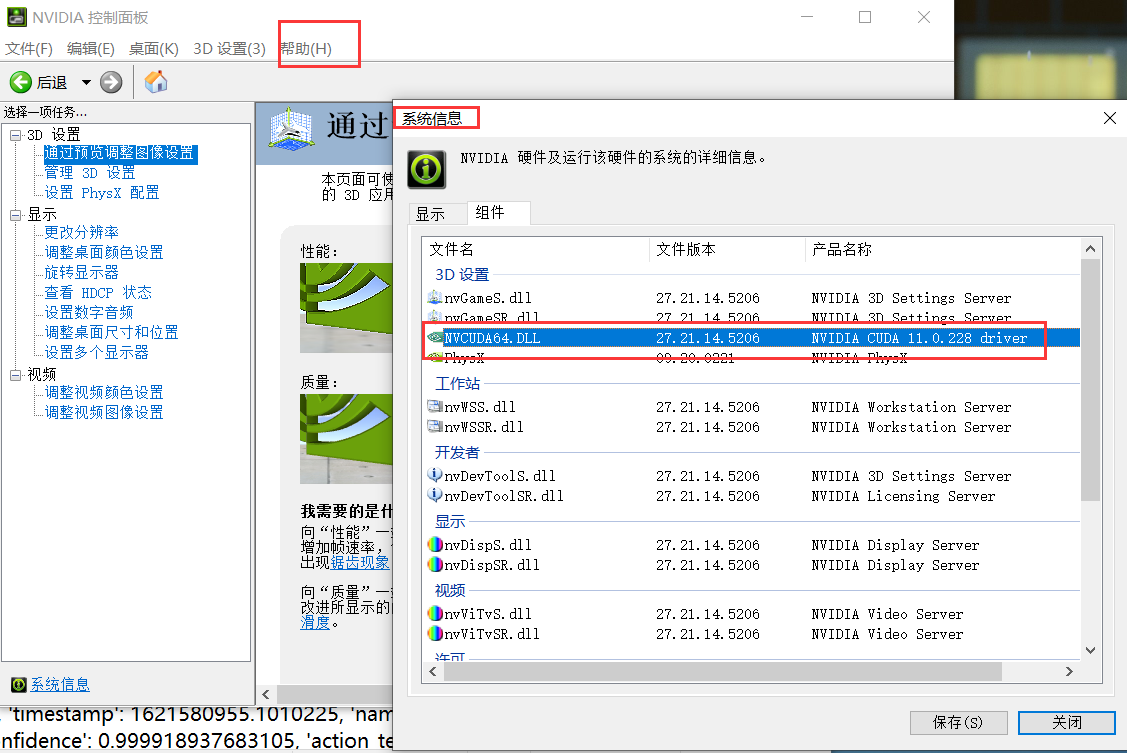The width and height of the screenshot is (1127, 753).
Task: Select the nvDevToolSR.dll row
Action: click(751, 496)
